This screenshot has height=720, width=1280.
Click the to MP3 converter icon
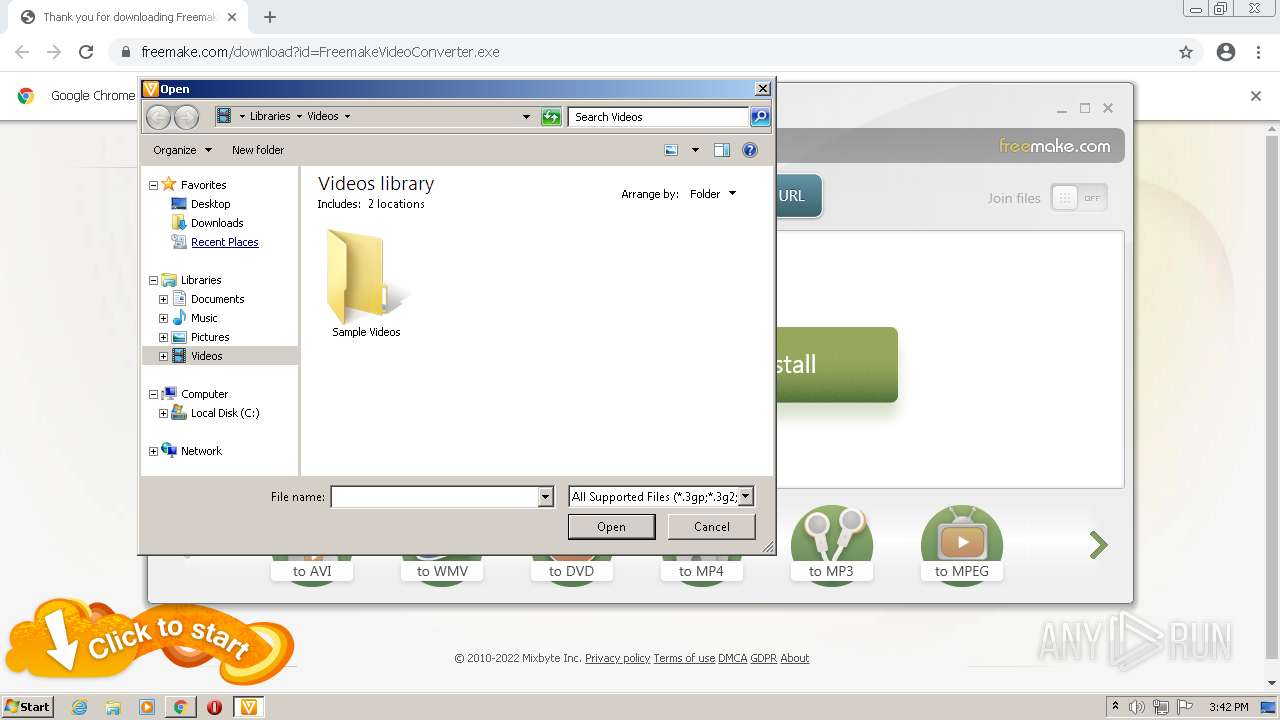click(x=831, y=545)
